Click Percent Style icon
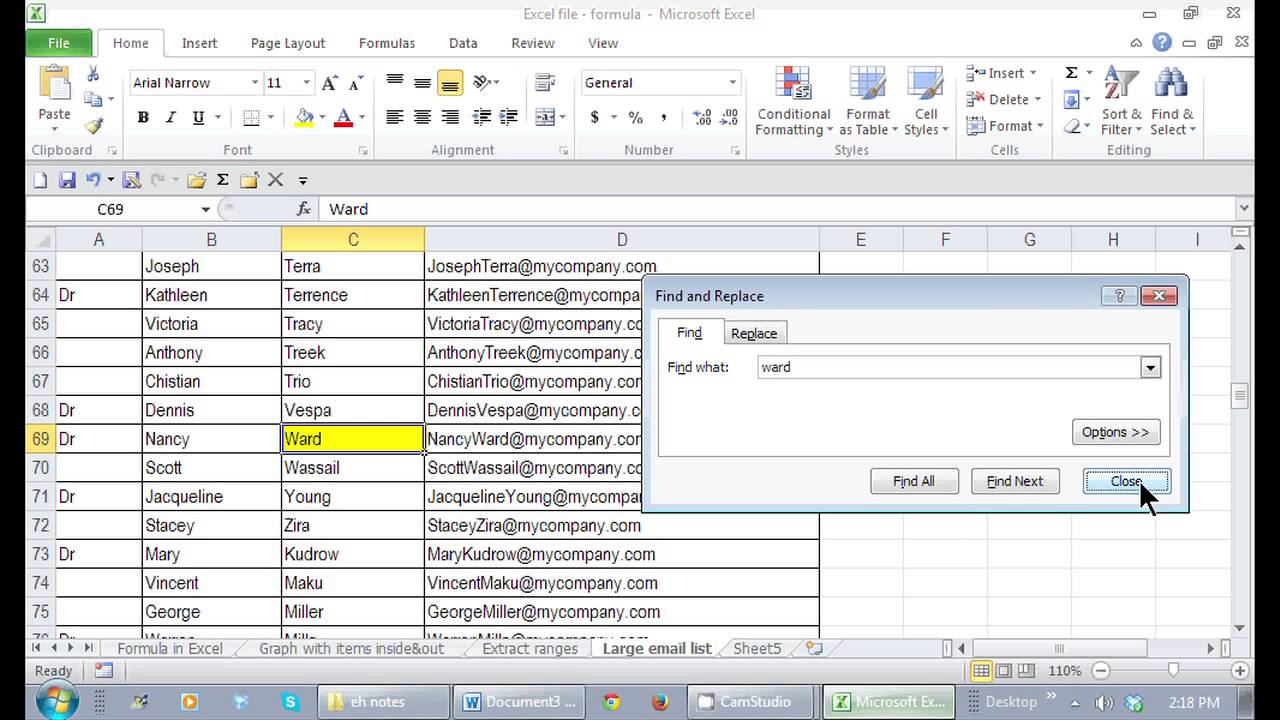 click(x=635, y=118)
